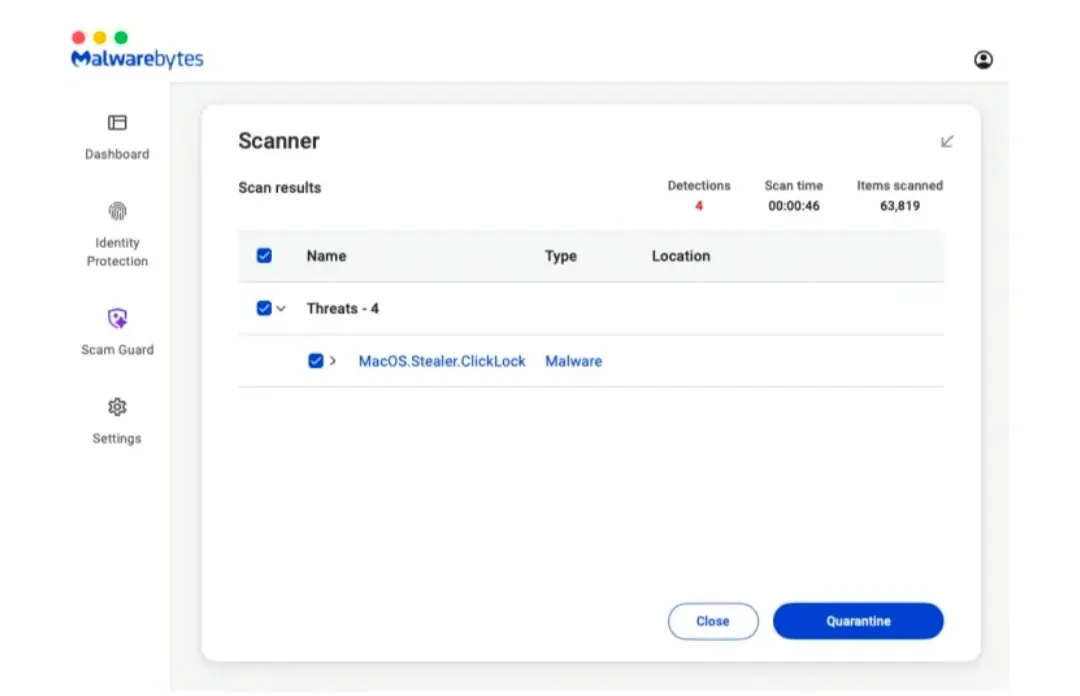Sort by the Type column header
The width and height of the screenshot is (1080, 696).
point(561,256)
